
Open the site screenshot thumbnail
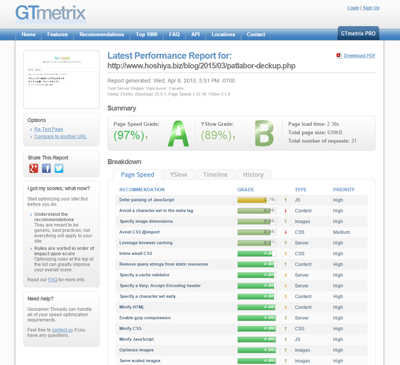click(61, 79)
